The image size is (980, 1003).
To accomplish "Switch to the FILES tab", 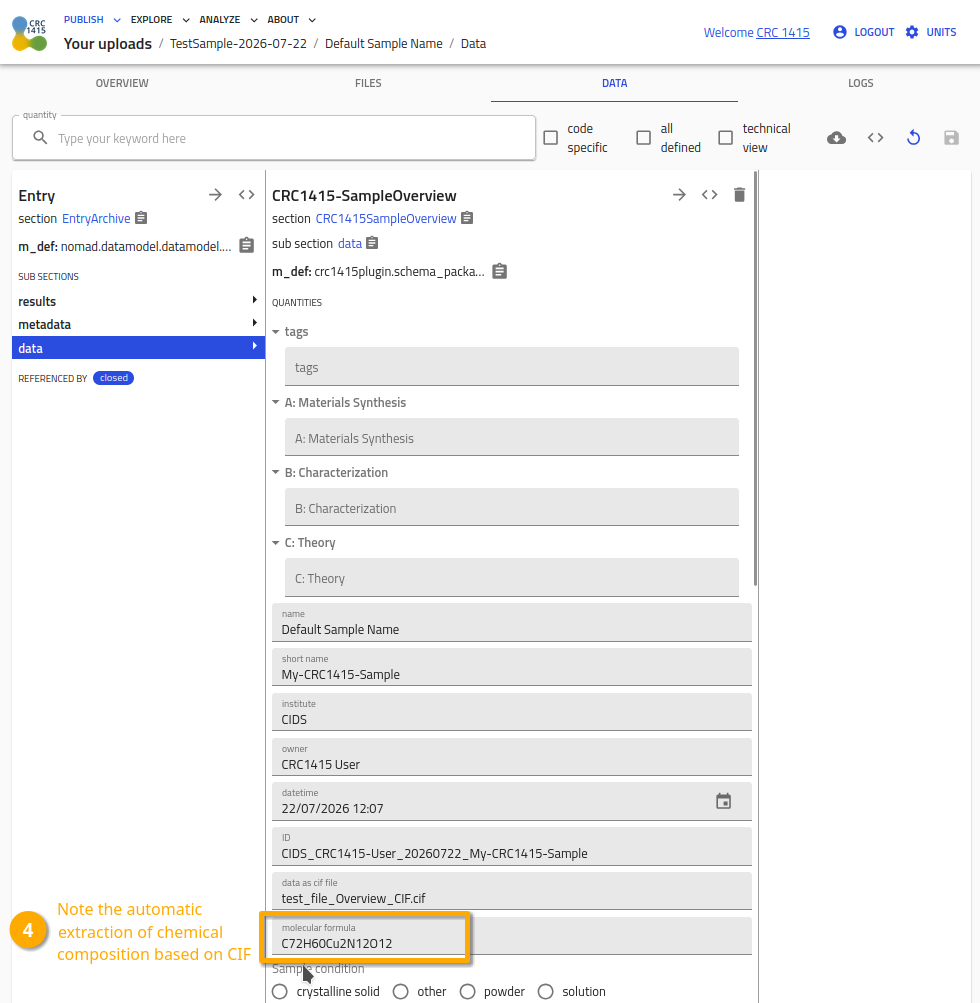I will 368,83.
